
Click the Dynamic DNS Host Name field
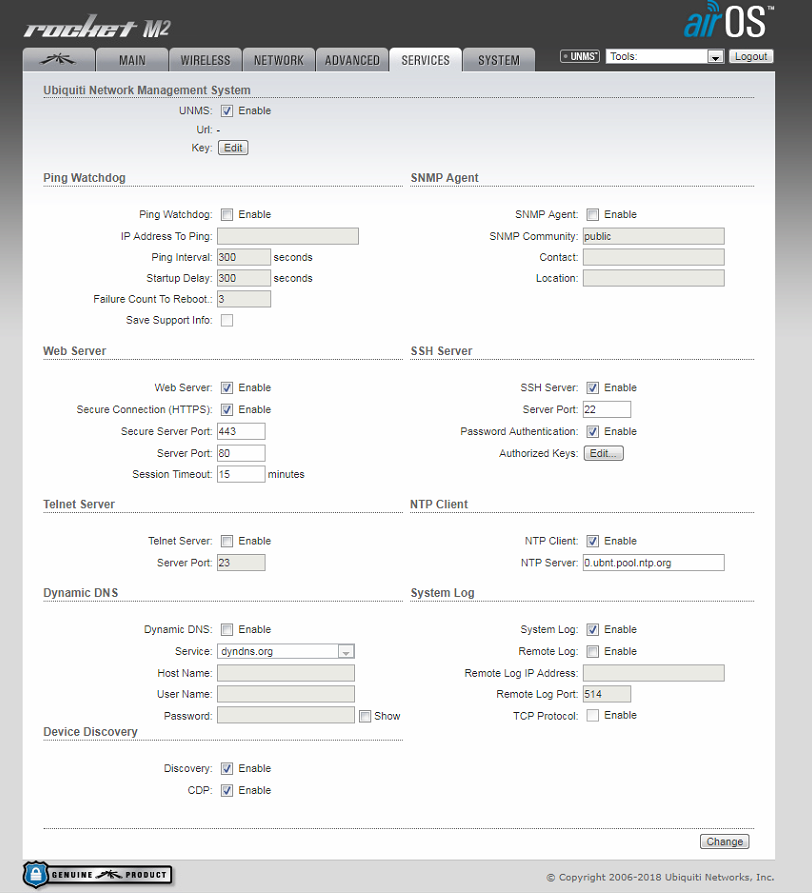click(x=286, y=673)
